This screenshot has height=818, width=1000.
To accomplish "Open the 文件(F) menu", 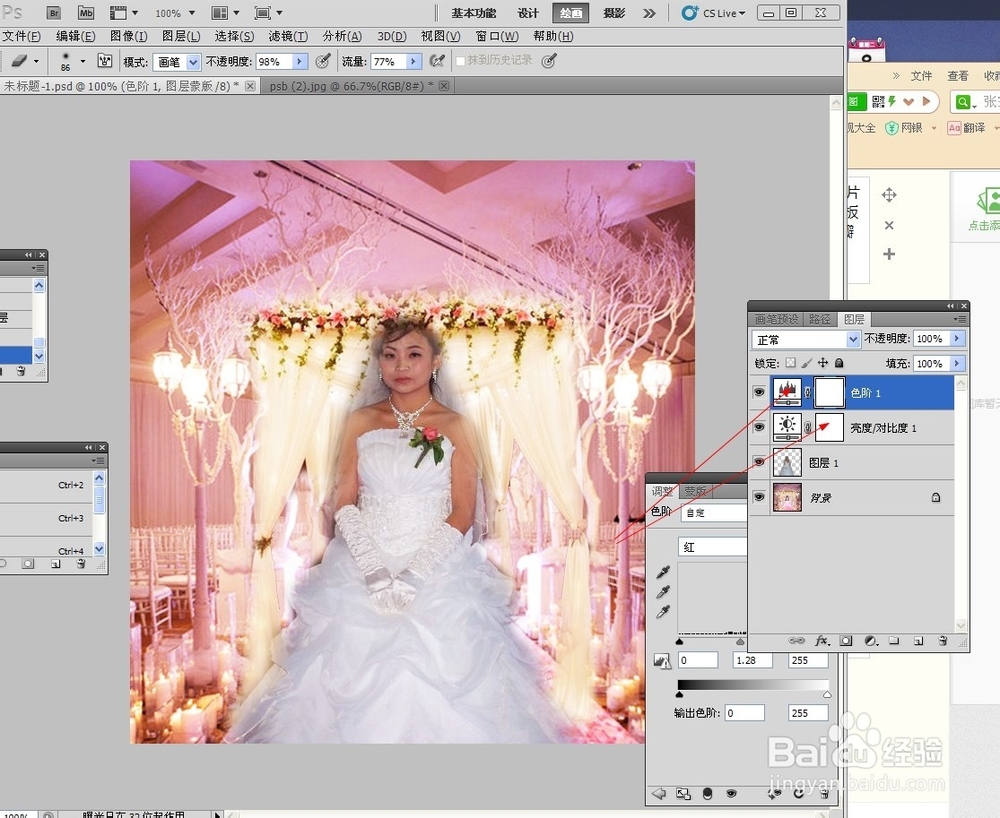I will [x=21, y=36].
